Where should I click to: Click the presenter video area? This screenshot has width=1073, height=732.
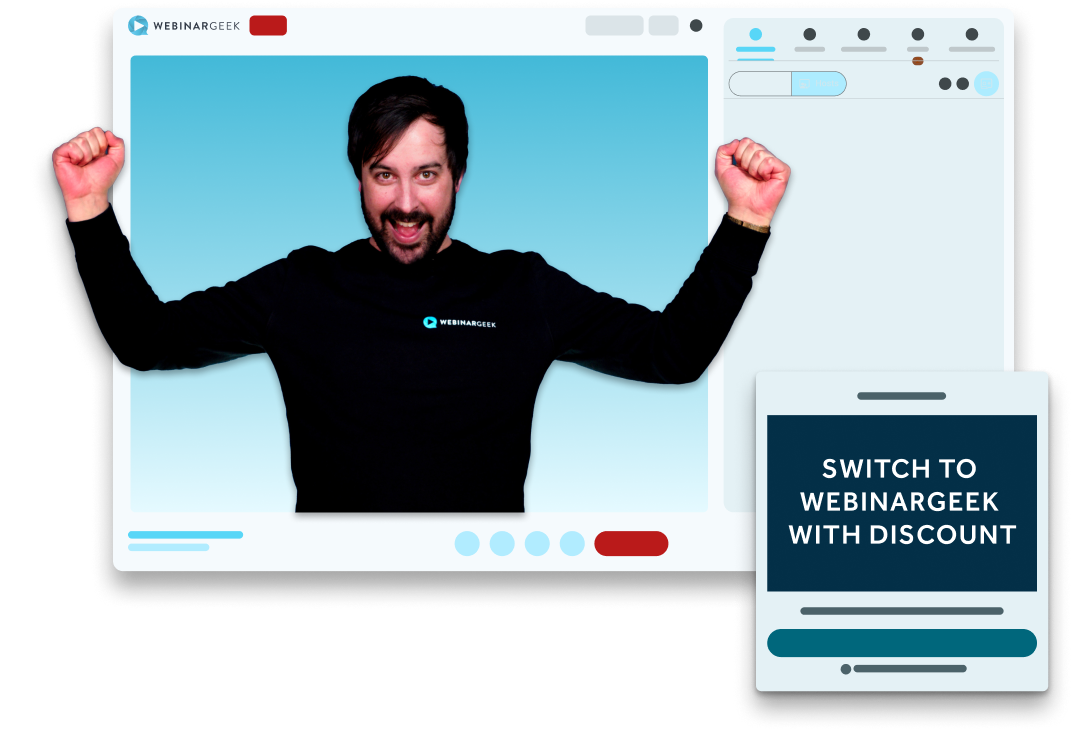coord(419,283)
